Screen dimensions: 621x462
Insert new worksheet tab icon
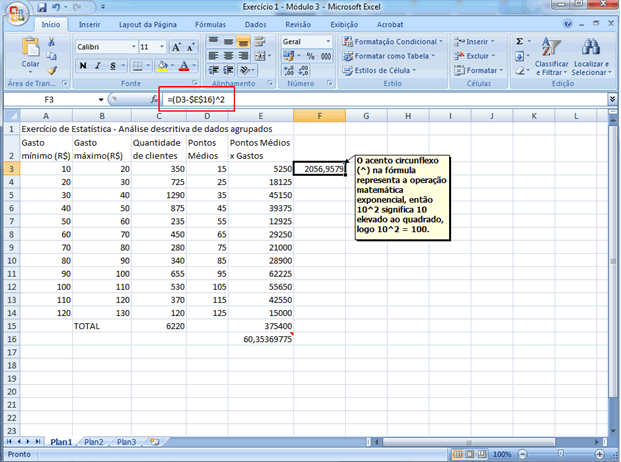pyautogui.click(x=154, y=441)
